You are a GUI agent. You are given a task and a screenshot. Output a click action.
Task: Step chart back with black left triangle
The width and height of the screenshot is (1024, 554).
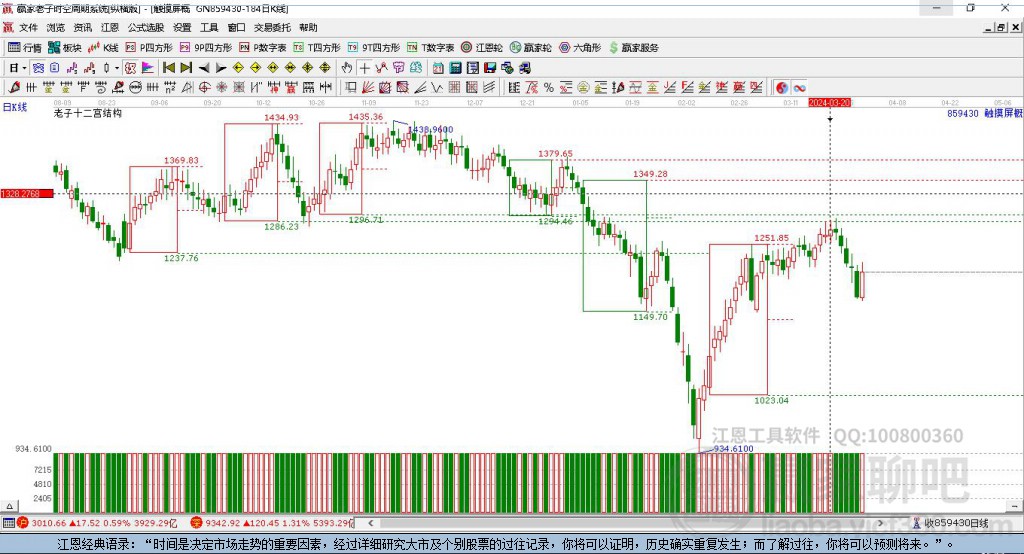204,68
